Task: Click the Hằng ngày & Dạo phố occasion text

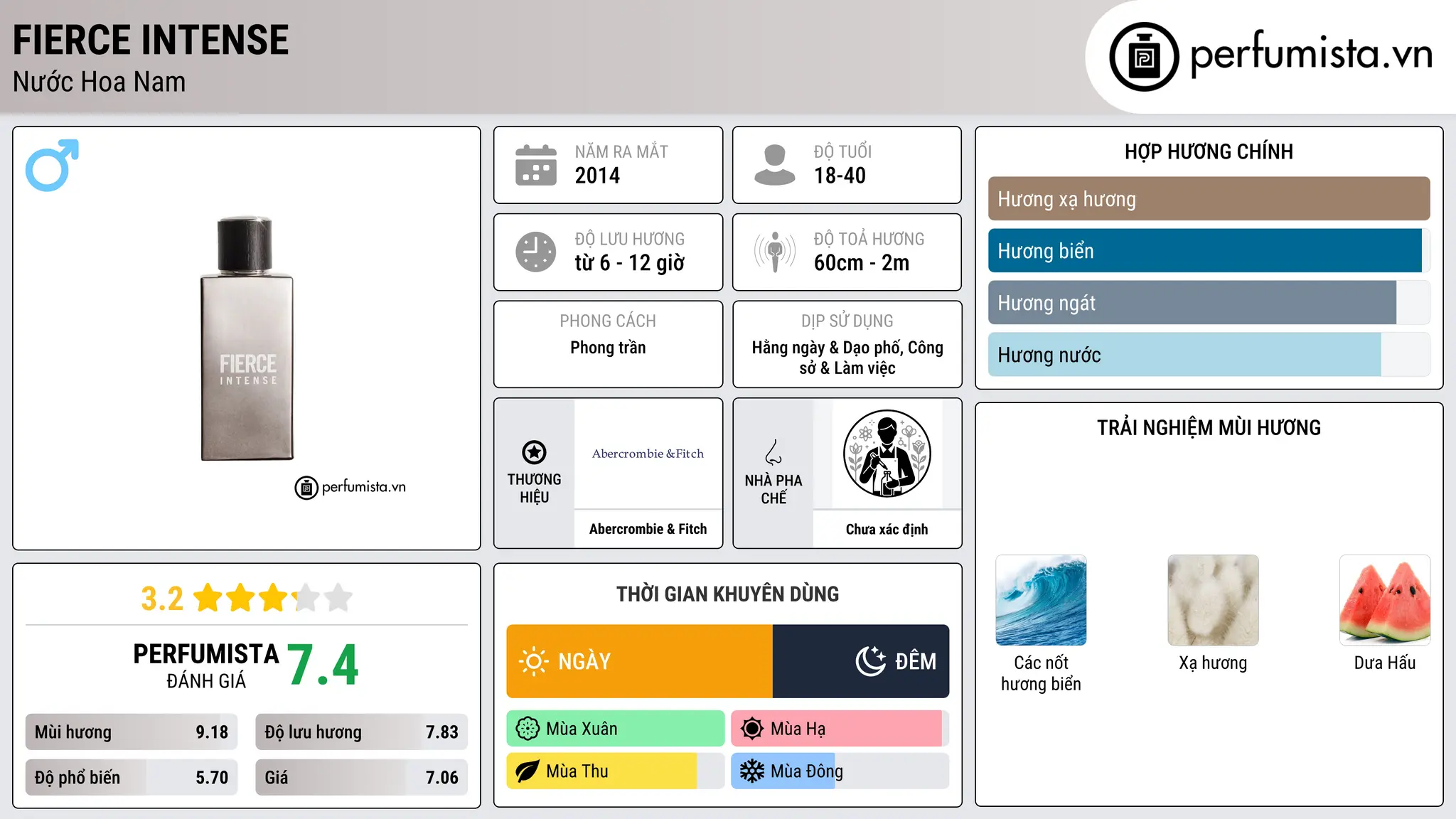Action: click(x=847, y=358)
